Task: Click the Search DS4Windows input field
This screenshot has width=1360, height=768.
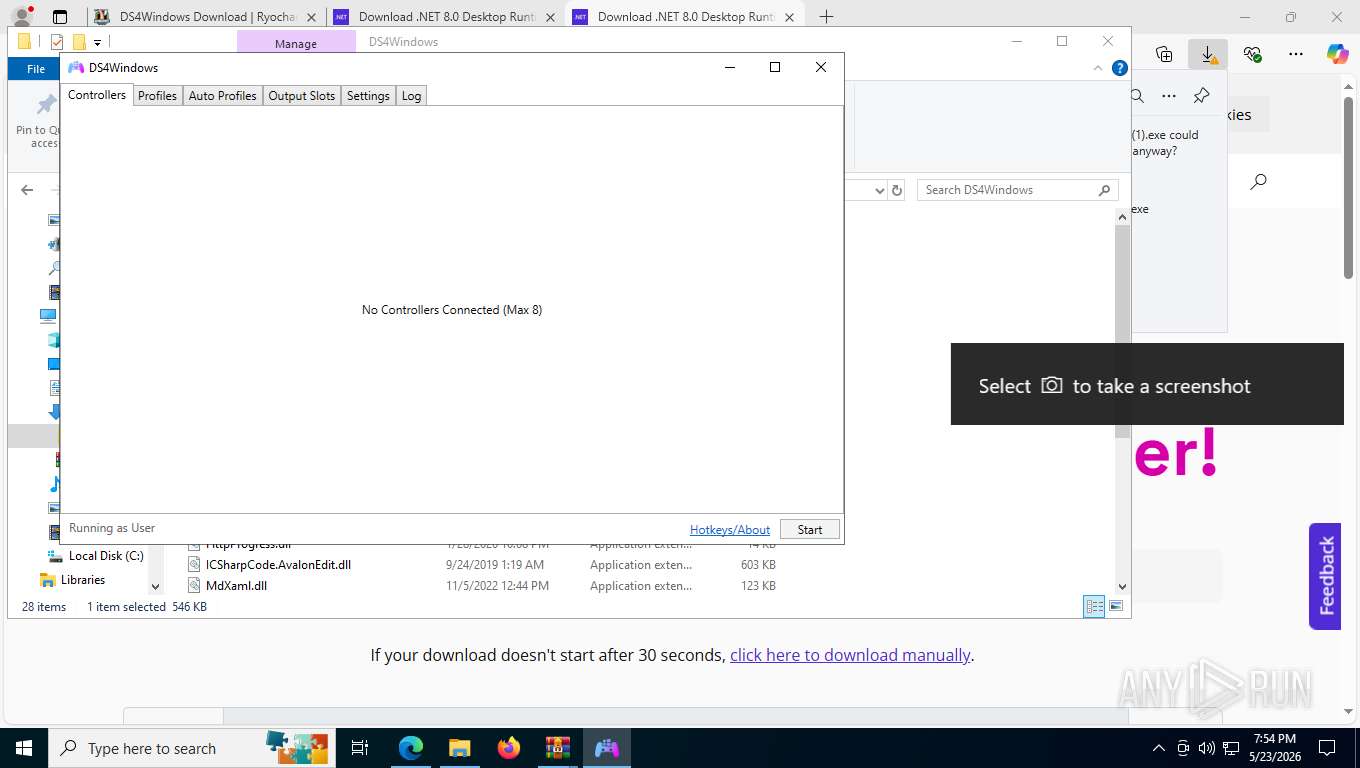Action: tap(1018, 190)
